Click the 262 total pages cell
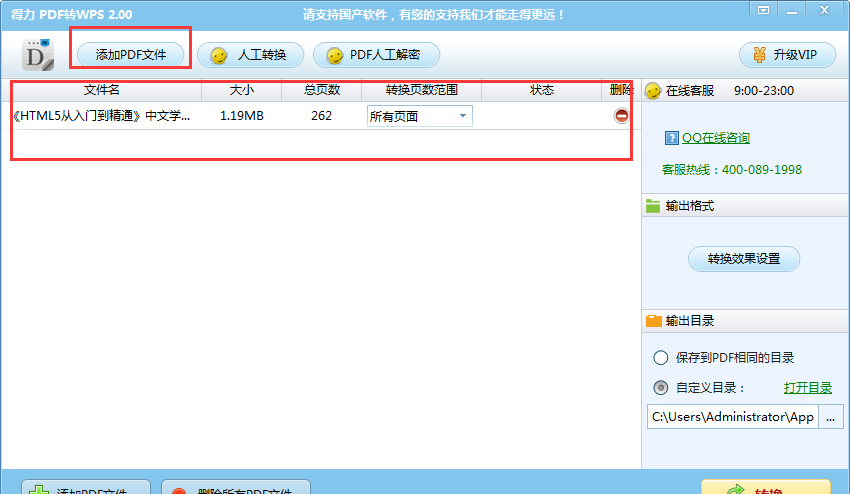Viewport: 850px width, 494px height. (321, 116)
